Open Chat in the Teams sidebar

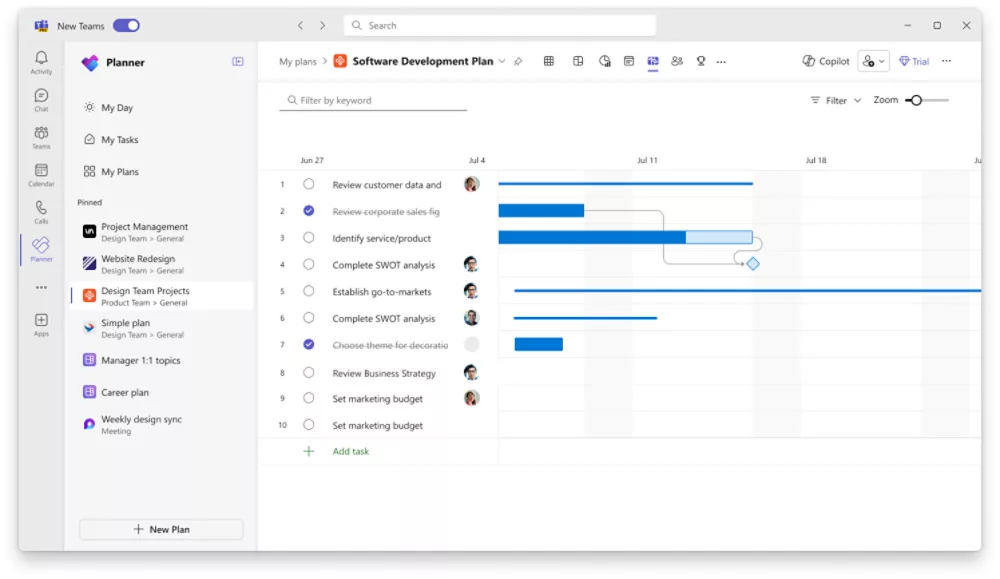(x=41, y=100)
